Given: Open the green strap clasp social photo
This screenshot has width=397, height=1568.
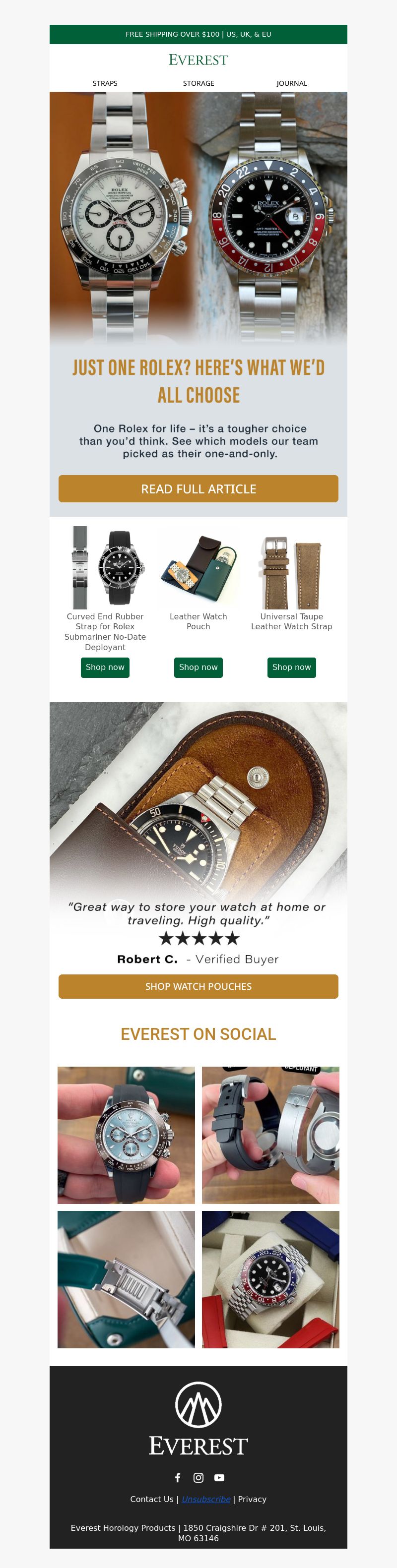Looking at the screenshot, I should coord(126,1279).
